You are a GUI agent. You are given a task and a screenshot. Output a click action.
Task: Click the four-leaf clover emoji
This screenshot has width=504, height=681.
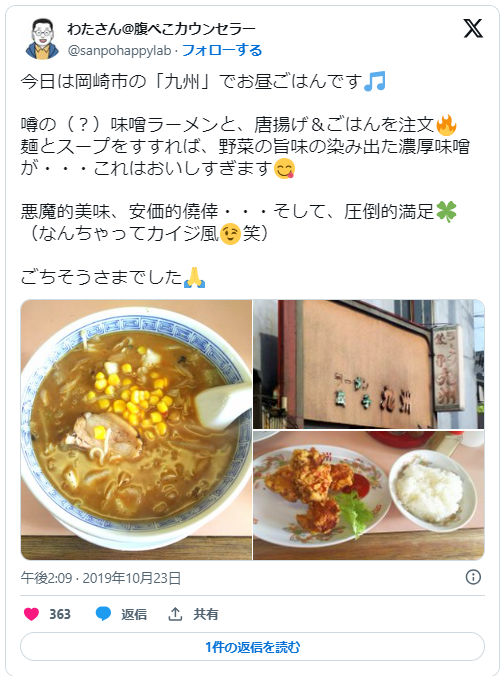(446, 212)
